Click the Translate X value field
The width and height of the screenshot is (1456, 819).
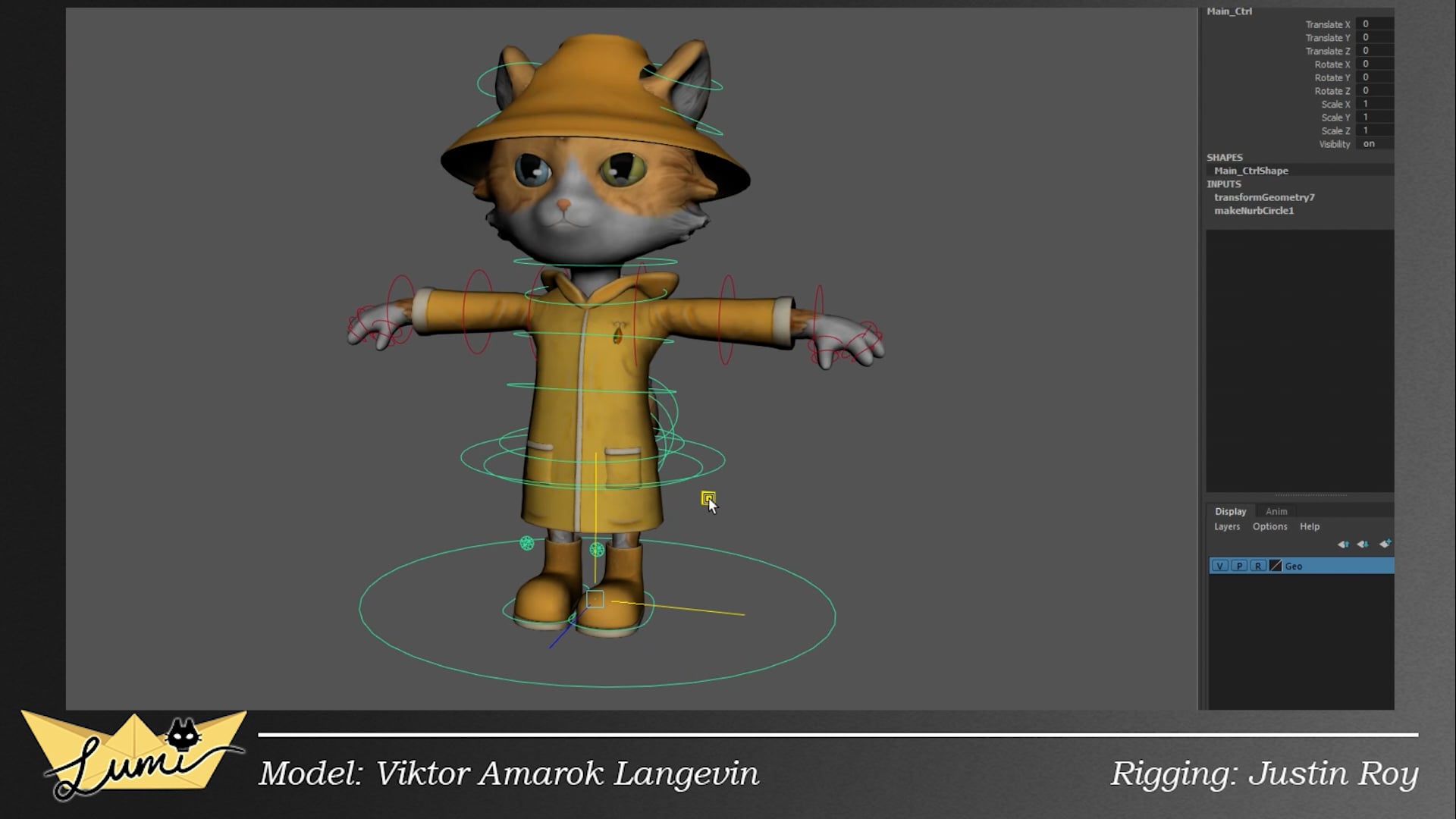tap(1374, 24)
